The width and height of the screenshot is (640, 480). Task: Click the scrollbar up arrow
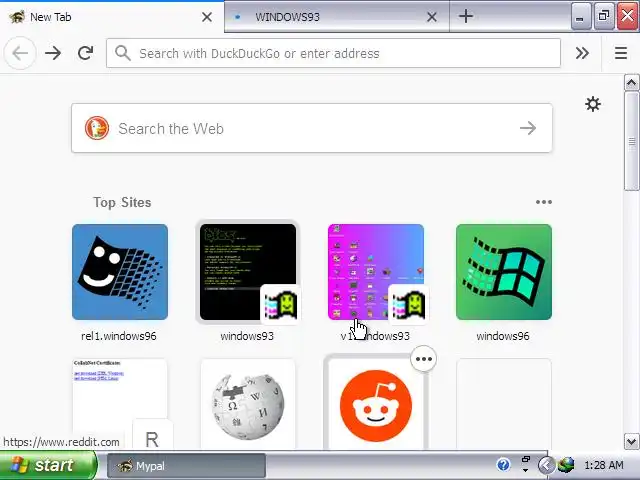click(x=631, y=83)
